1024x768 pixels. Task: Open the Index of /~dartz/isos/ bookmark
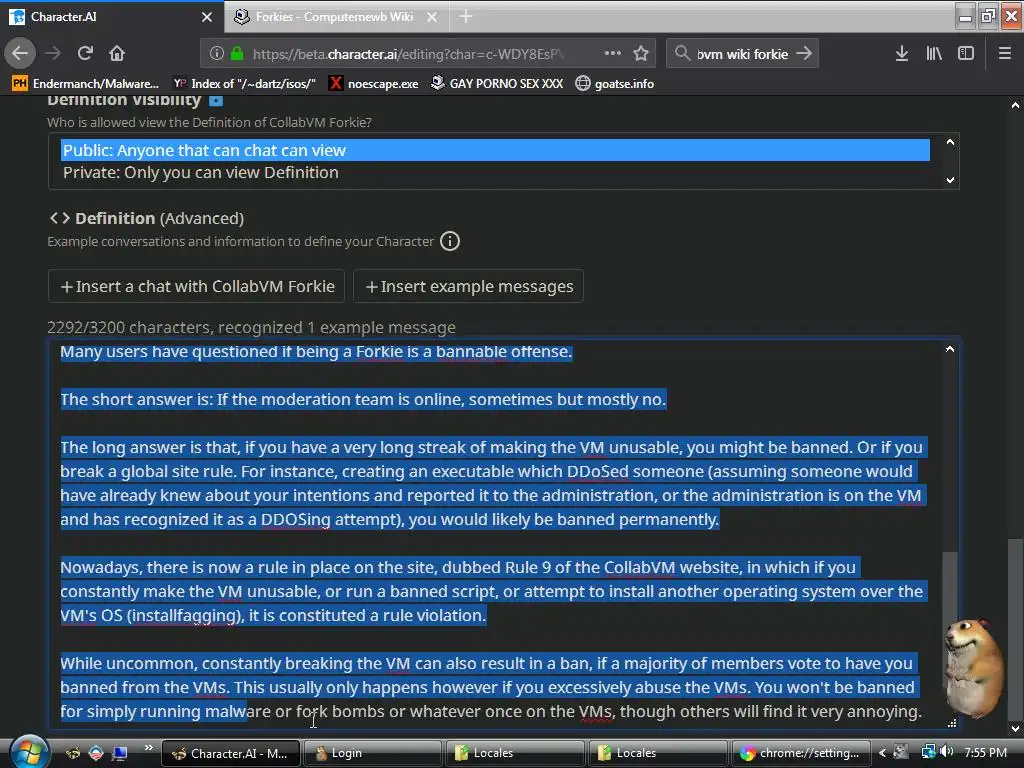pos(244,84)
